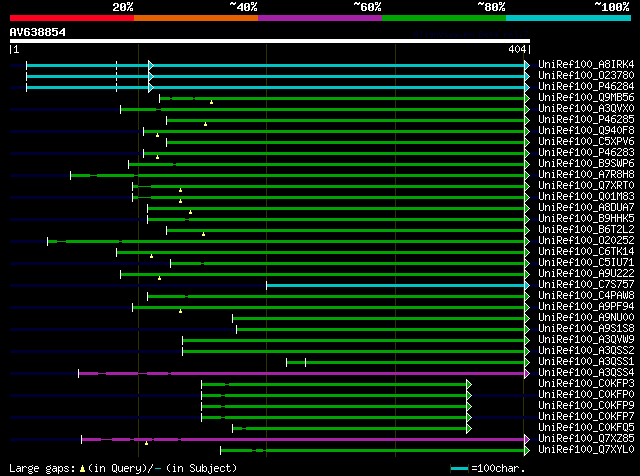
Task: Select the UniRef100_A7R8H8 hit name
Action: (x=586, y=175)
